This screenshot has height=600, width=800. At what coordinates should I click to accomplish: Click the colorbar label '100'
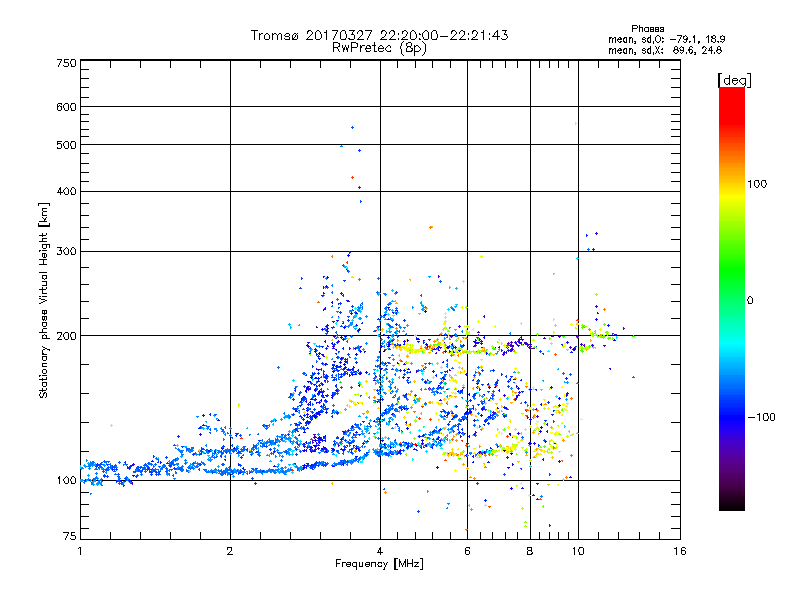click(757, 184)
